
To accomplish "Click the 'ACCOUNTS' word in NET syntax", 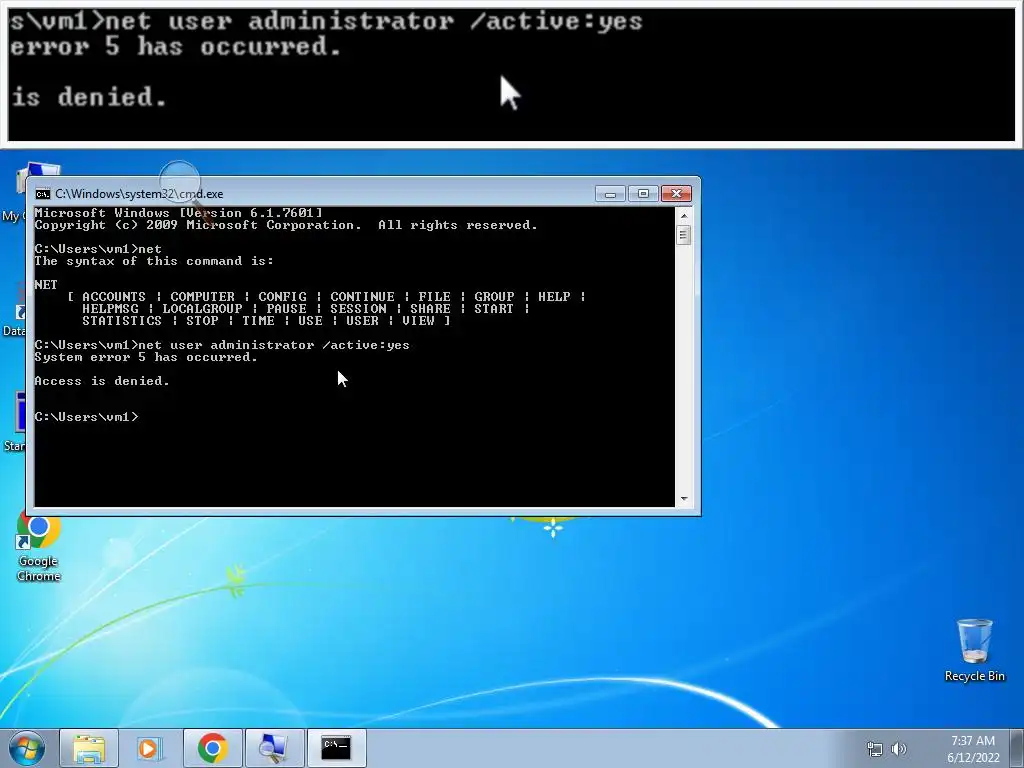I will pos(114,296).
